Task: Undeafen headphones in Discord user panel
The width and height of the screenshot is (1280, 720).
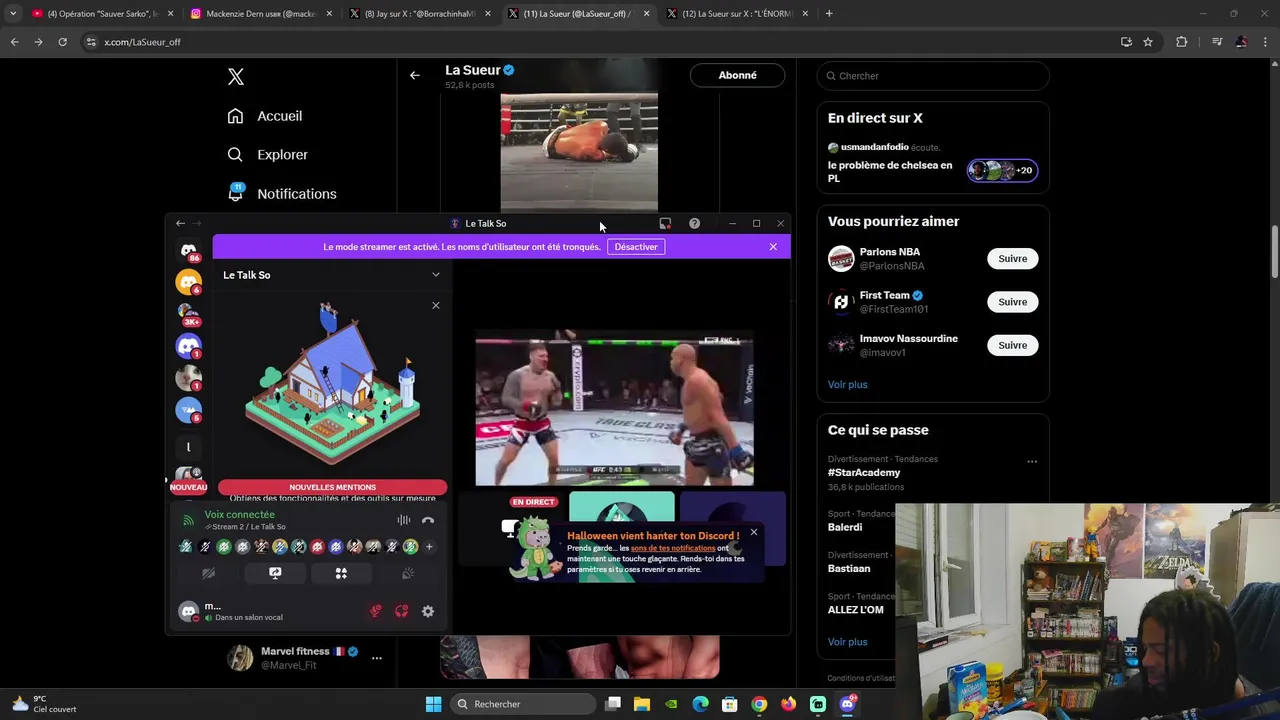Action: 402,611
